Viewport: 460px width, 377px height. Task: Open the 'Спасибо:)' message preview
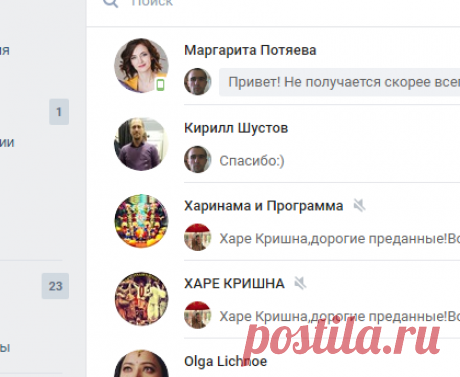(252, 161)
